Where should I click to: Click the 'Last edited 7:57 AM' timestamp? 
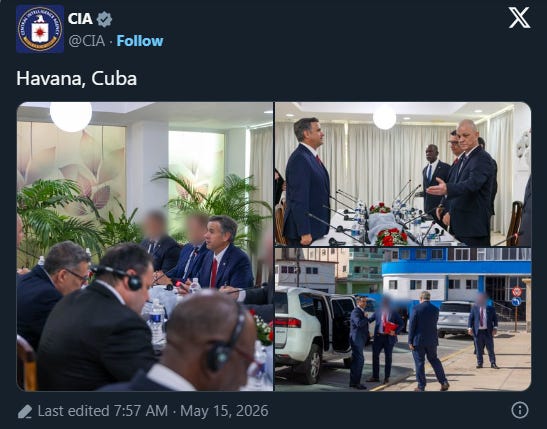point(103,411)
